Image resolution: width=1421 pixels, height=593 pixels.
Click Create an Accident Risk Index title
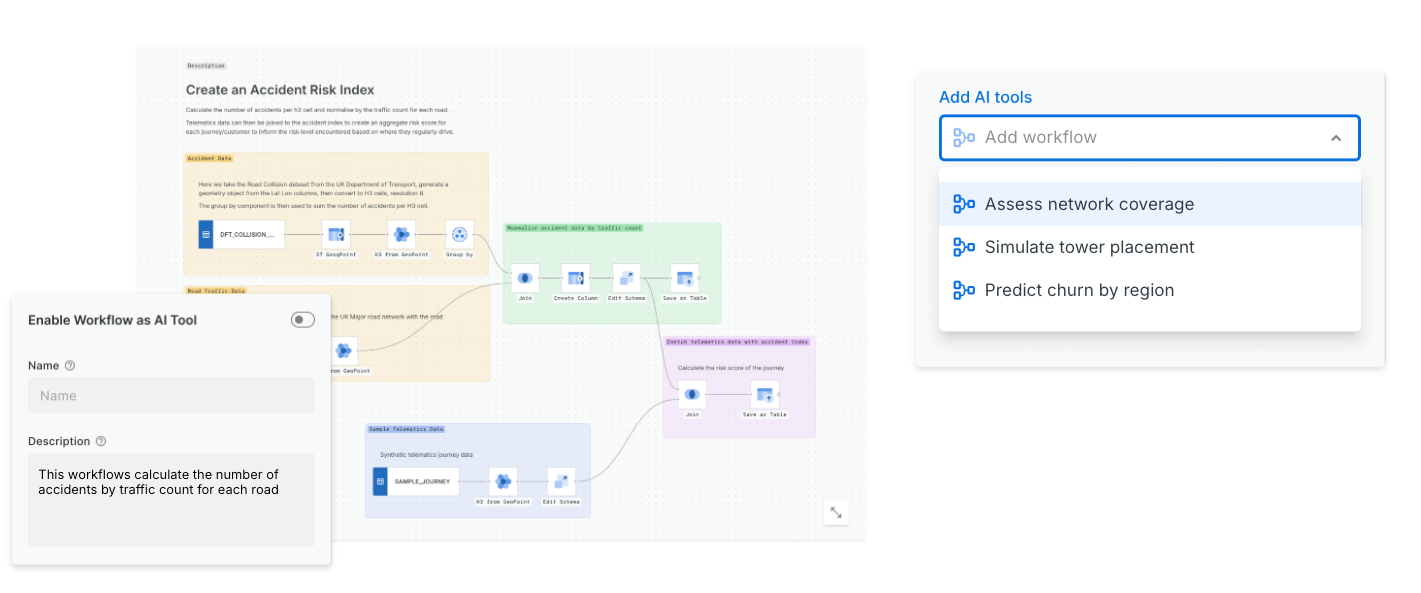tap(280, 90)
